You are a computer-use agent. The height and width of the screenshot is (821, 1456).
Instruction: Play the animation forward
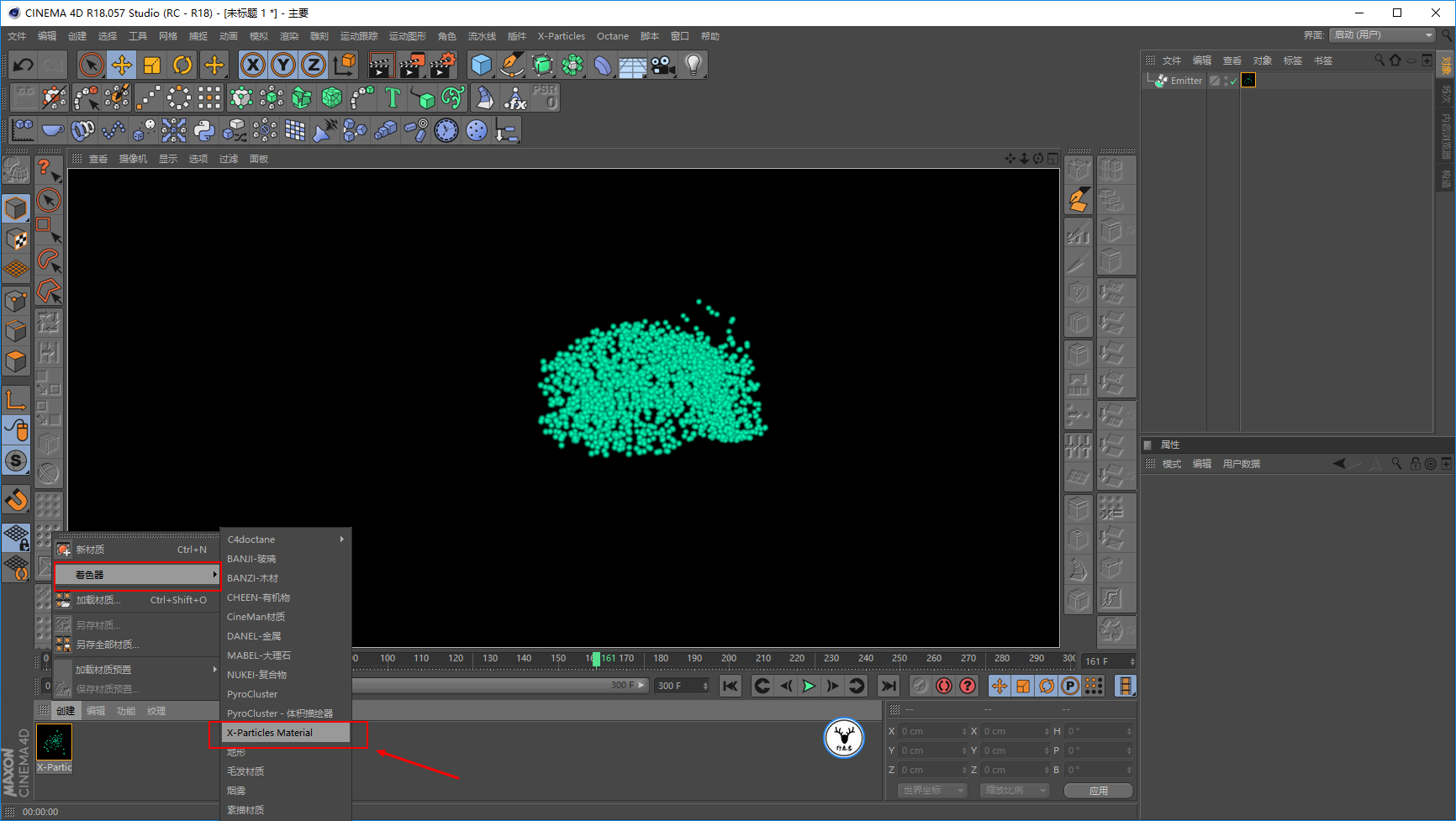tap(809, 686)
